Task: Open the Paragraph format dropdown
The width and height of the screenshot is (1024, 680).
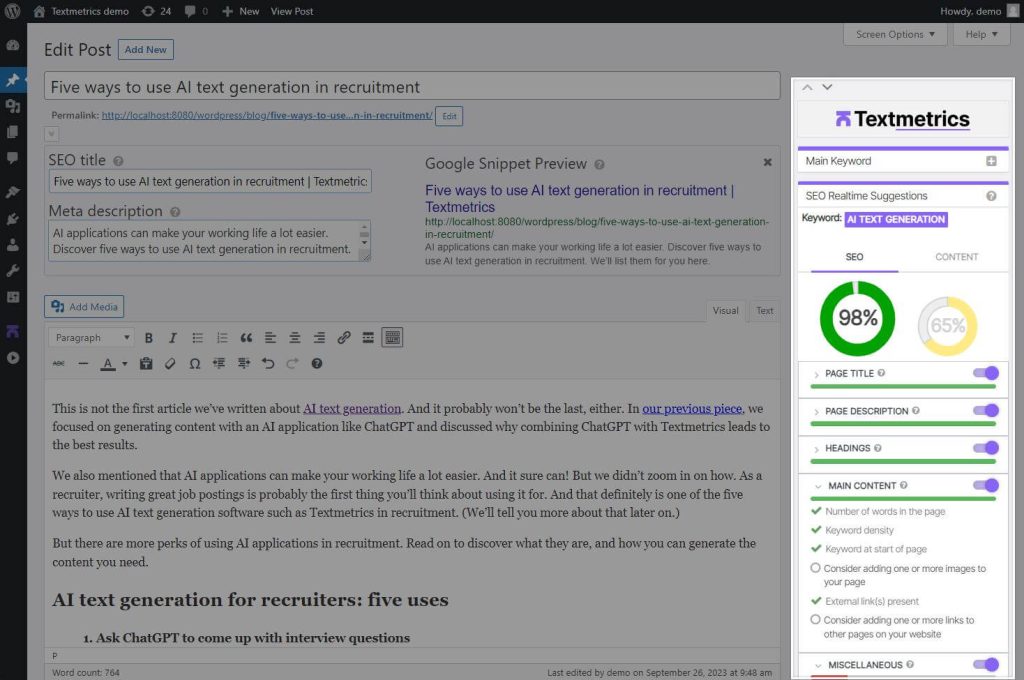Action: (x=92, y=338)
